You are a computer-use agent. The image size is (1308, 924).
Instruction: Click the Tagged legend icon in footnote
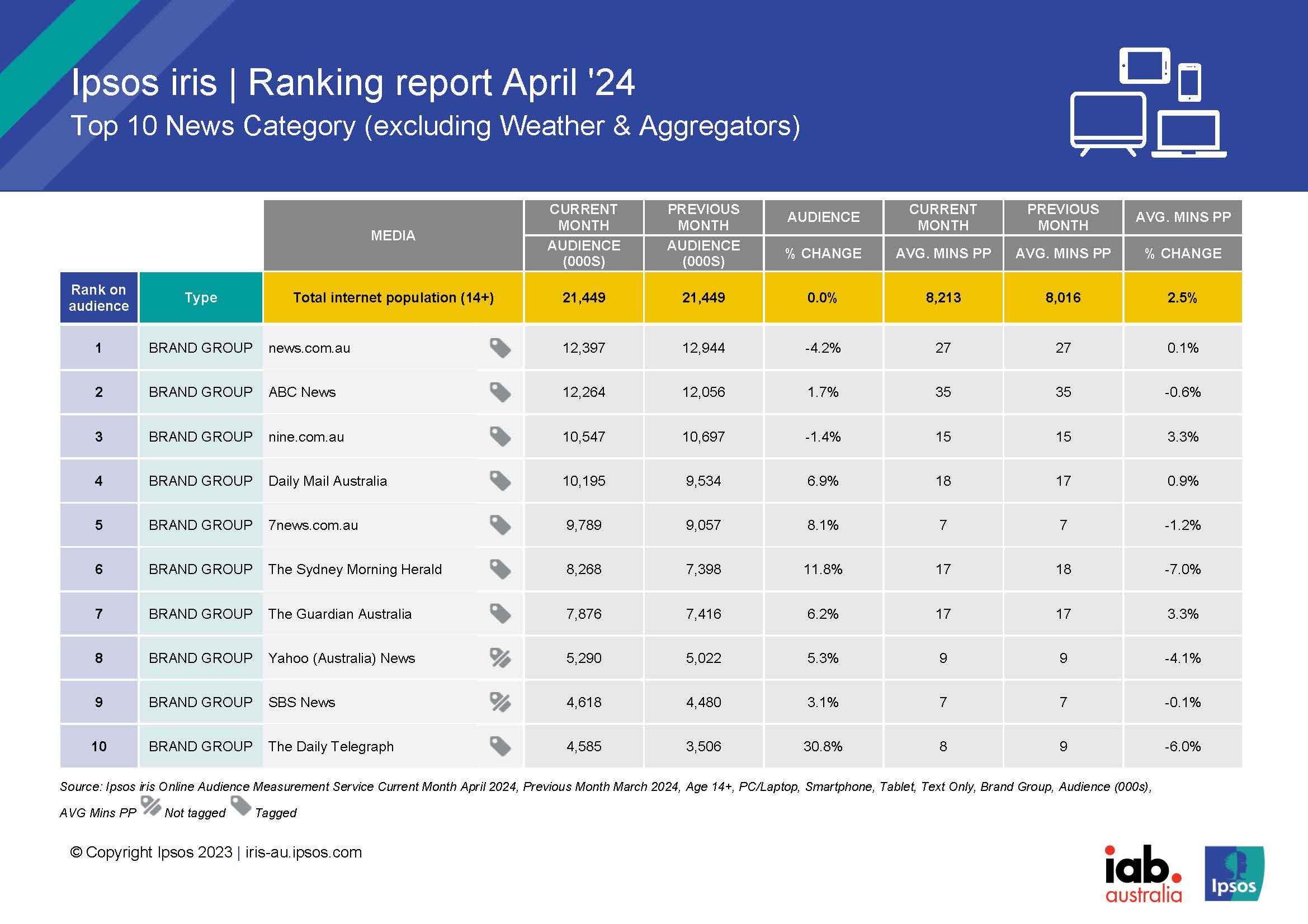[x=240, y=805]
